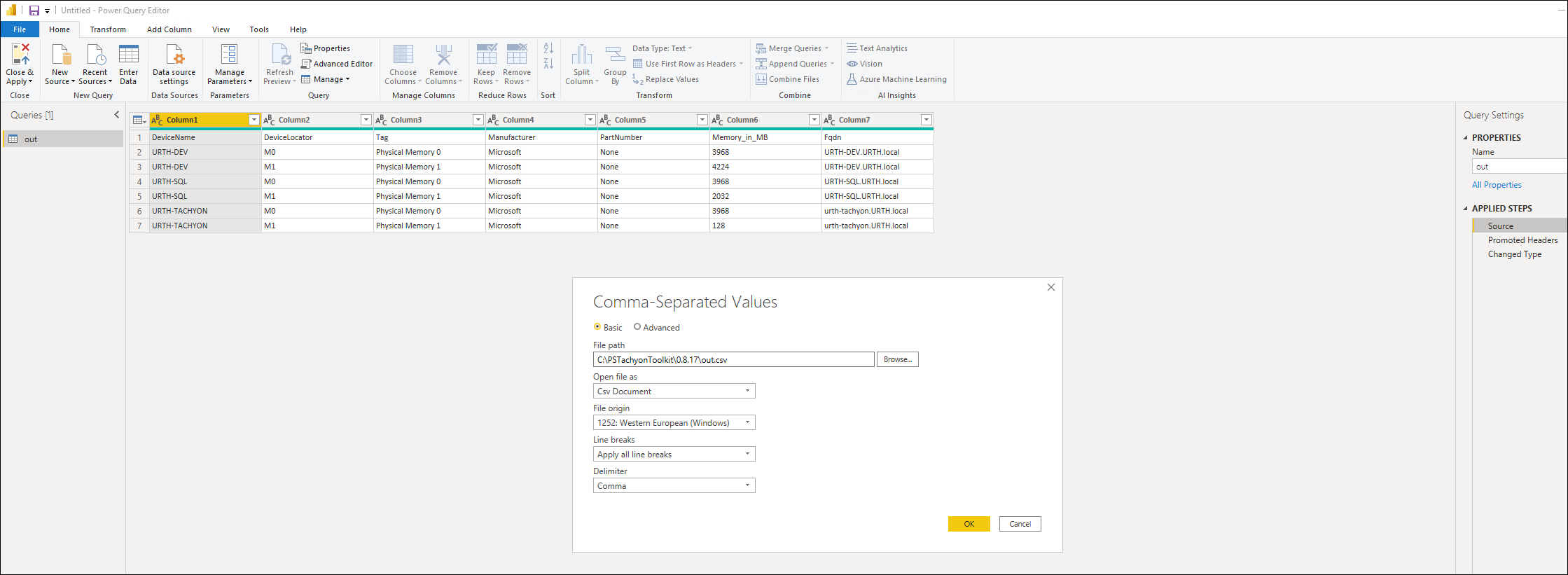Click the Remove Columns icon

click(443, 55)
